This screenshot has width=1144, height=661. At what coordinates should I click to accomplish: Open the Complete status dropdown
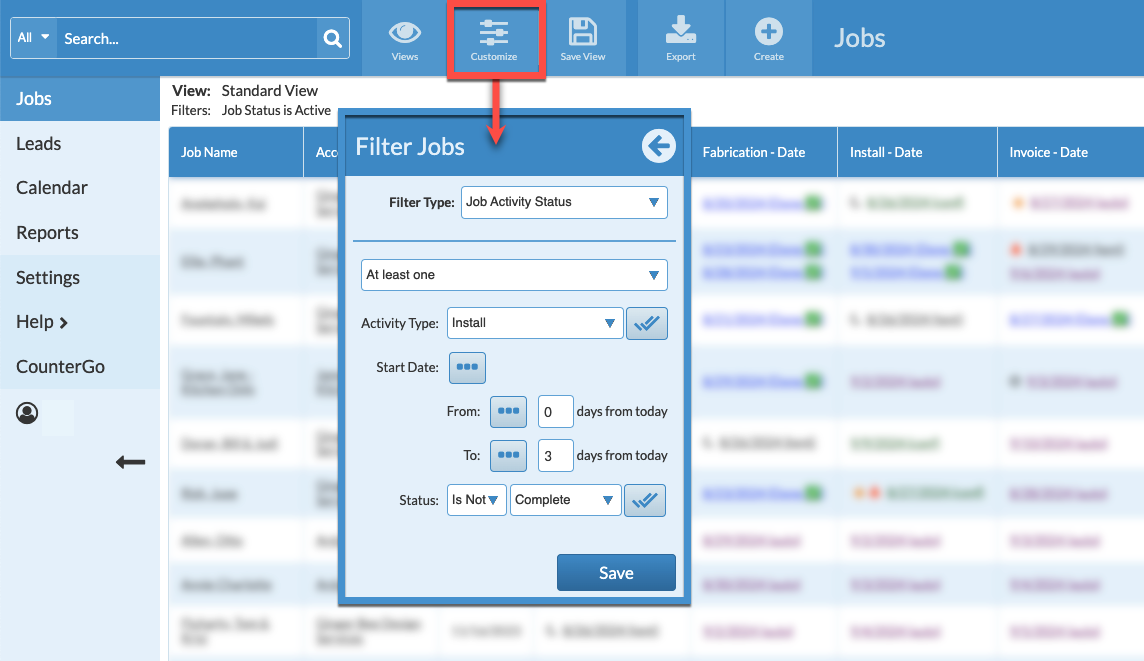click(565, 500)
